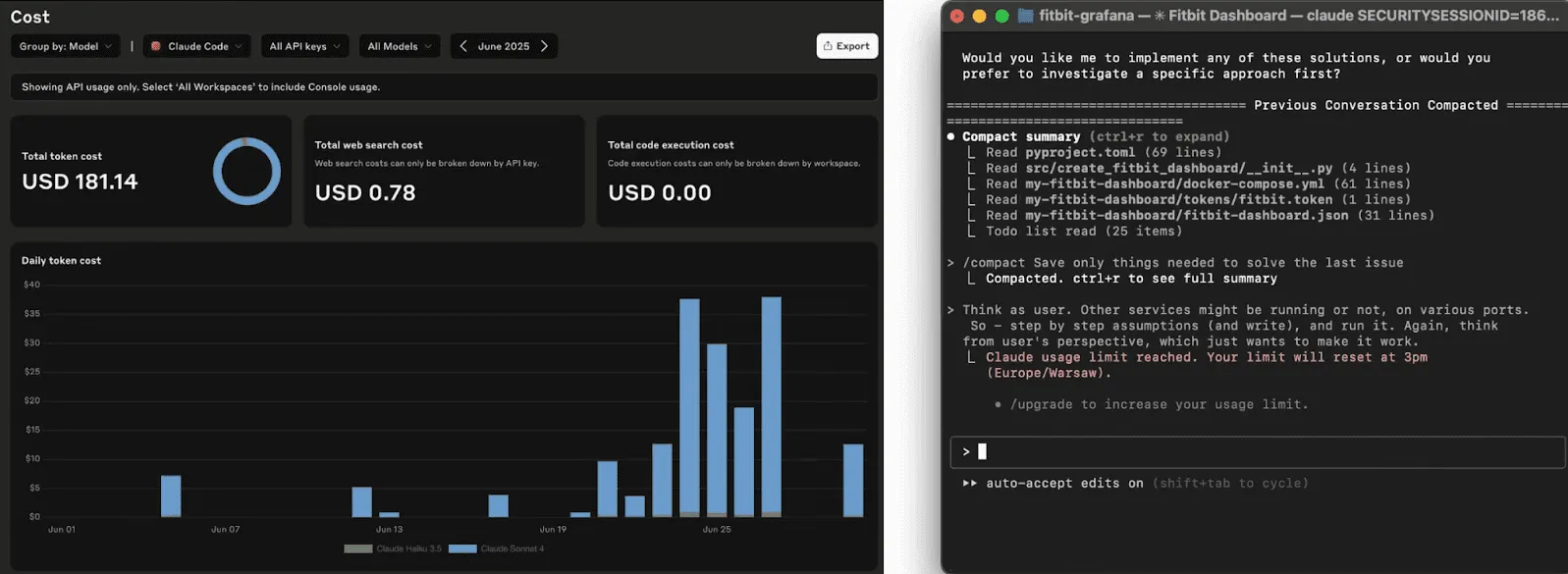The image size is (1568, 574).
Task: Expand the All API keys dropdown
Action: 304,46
